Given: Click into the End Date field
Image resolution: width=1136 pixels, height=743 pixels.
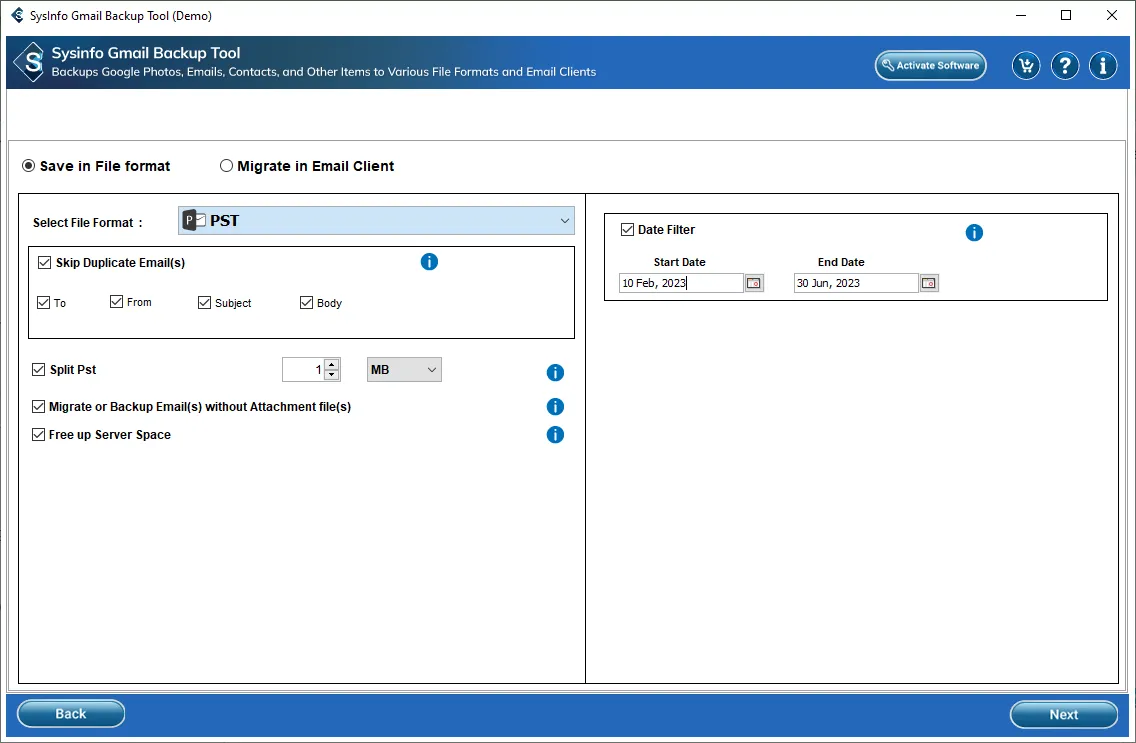Looking at the screenshot, I should (x=855, y=283).
